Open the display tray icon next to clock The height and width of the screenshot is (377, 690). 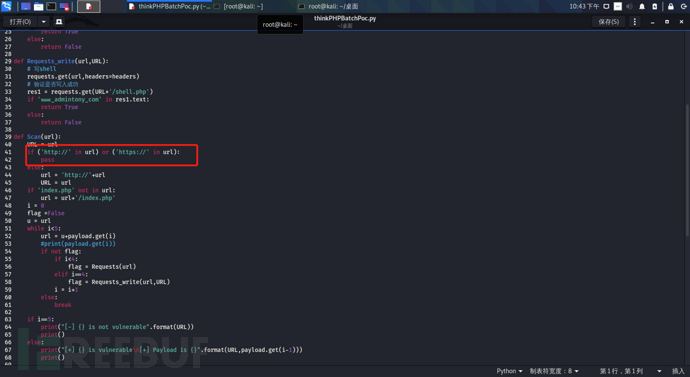(x=606, y=7)
